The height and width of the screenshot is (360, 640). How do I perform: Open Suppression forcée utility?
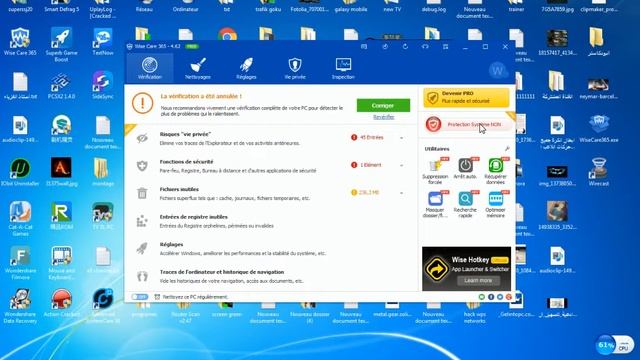point(435,171)
